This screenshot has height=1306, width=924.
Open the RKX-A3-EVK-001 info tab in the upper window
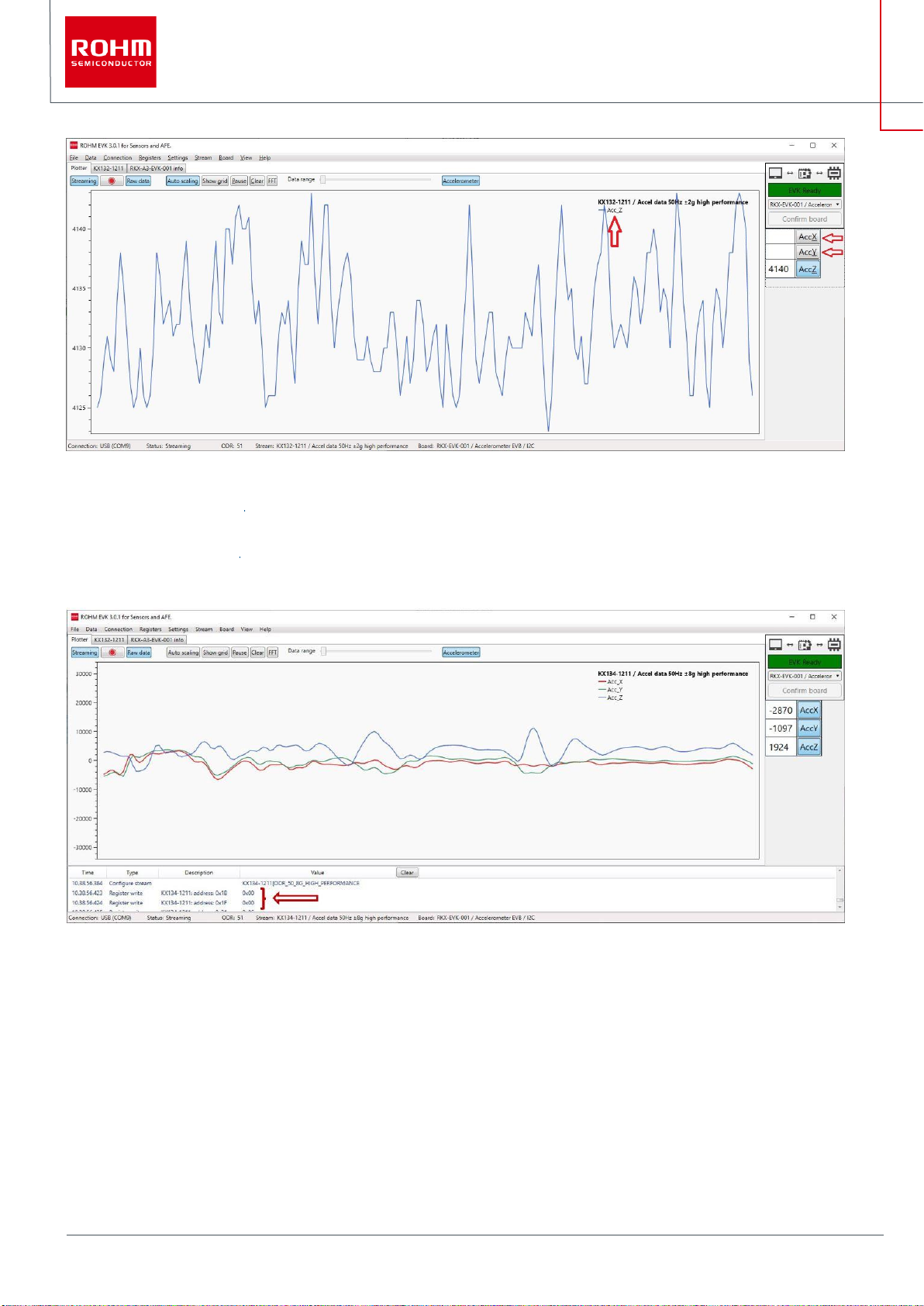(157, 168)
